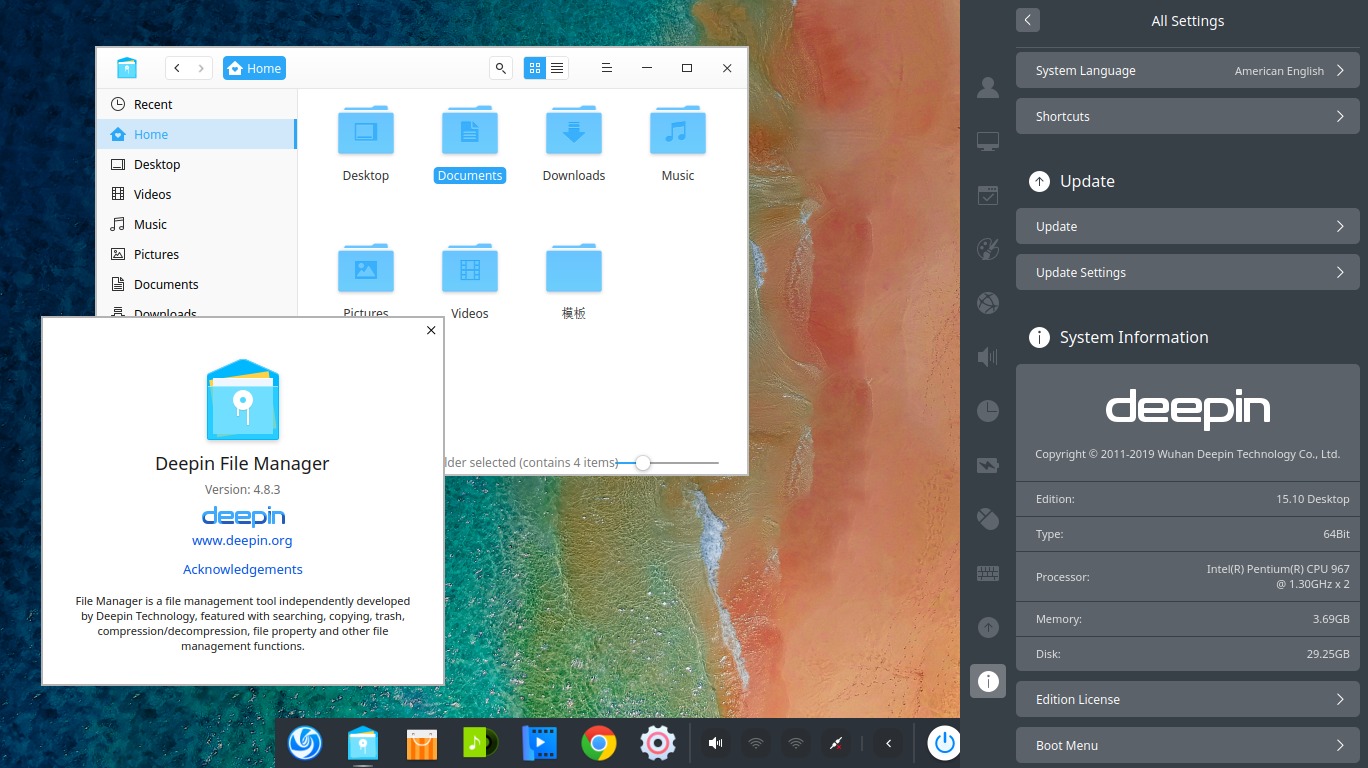1368x768 pixels.
Task: Click the 15.10 Desktop edition value
Action: (x=1313, y=499)
